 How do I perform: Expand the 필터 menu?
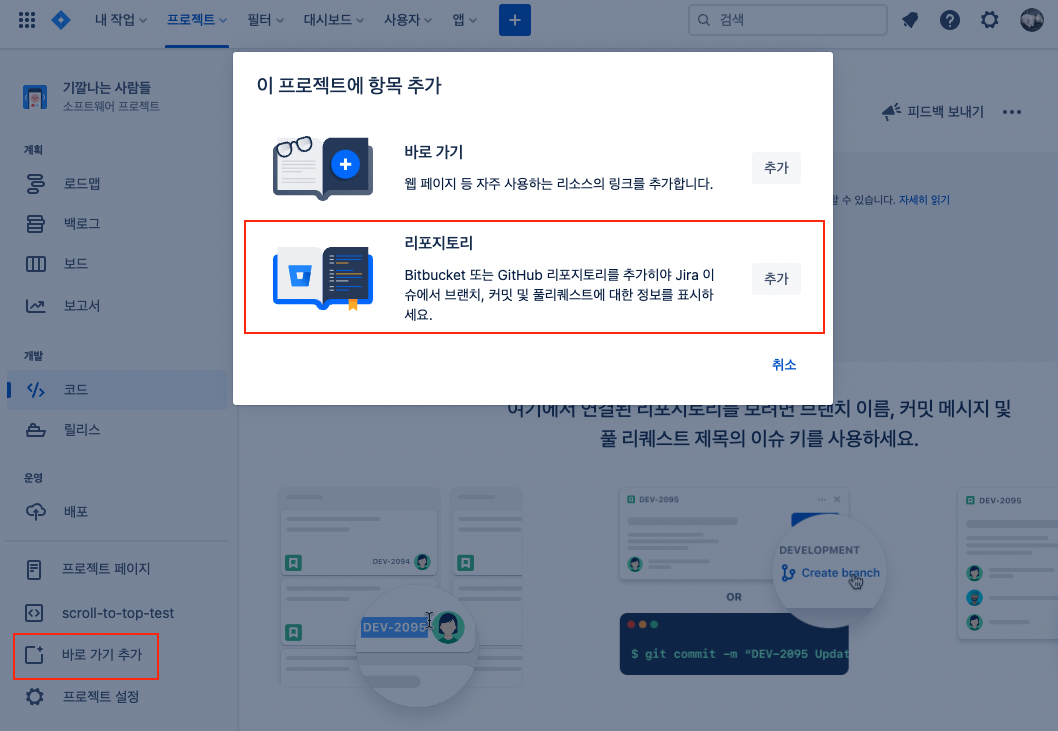(x=265, y=20)
